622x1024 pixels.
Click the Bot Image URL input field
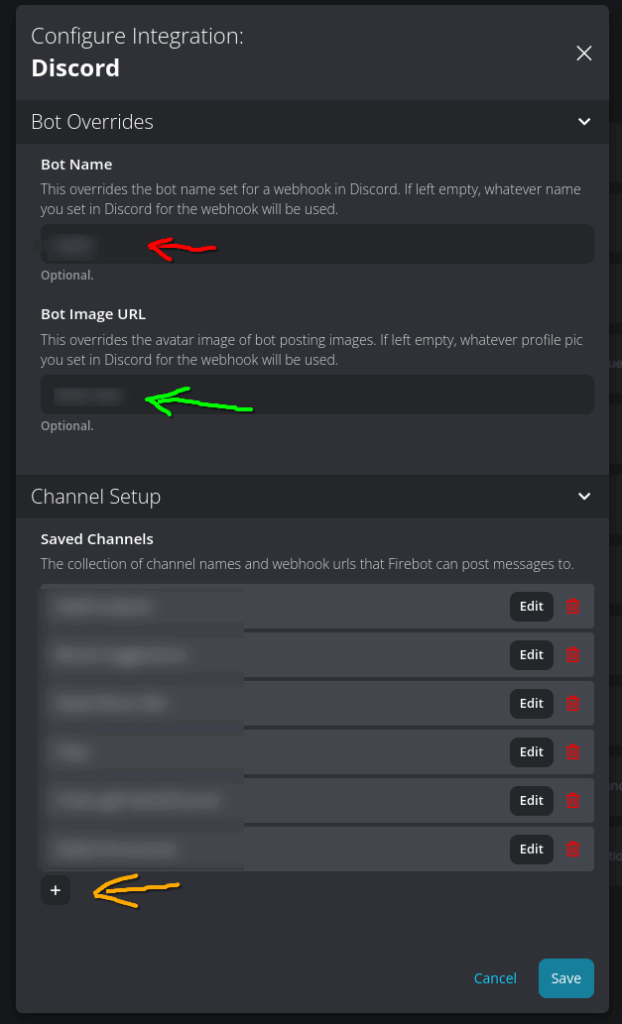(318, 394)
